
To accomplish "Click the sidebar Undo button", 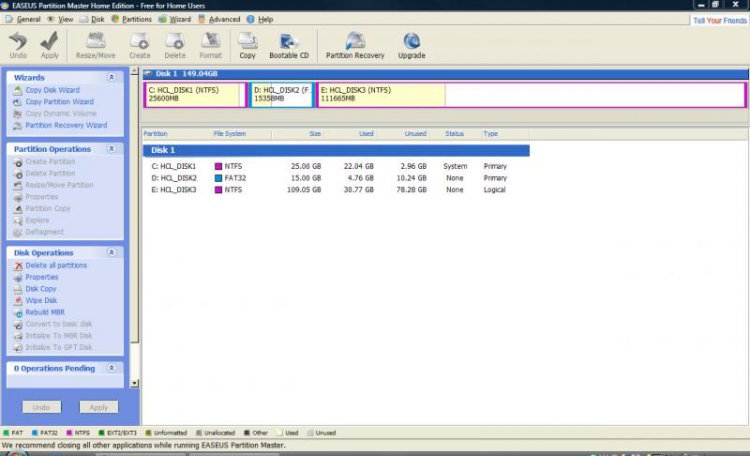I will 42,407.
